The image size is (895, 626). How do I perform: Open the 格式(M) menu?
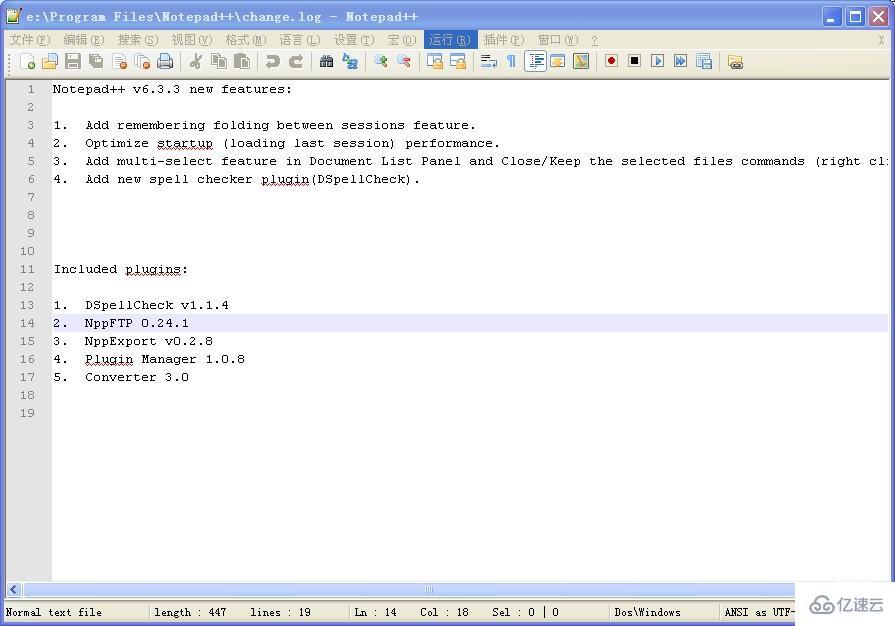click(246, 40)
